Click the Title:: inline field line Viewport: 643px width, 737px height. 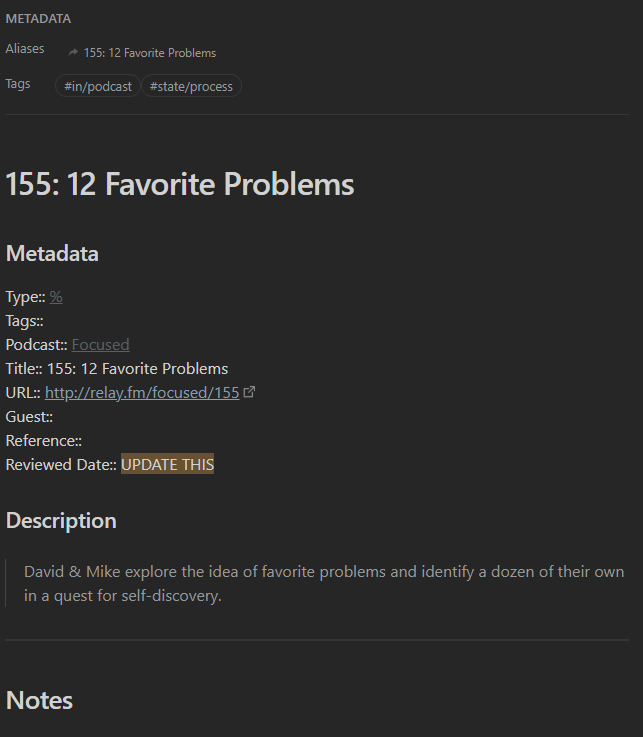117,369
